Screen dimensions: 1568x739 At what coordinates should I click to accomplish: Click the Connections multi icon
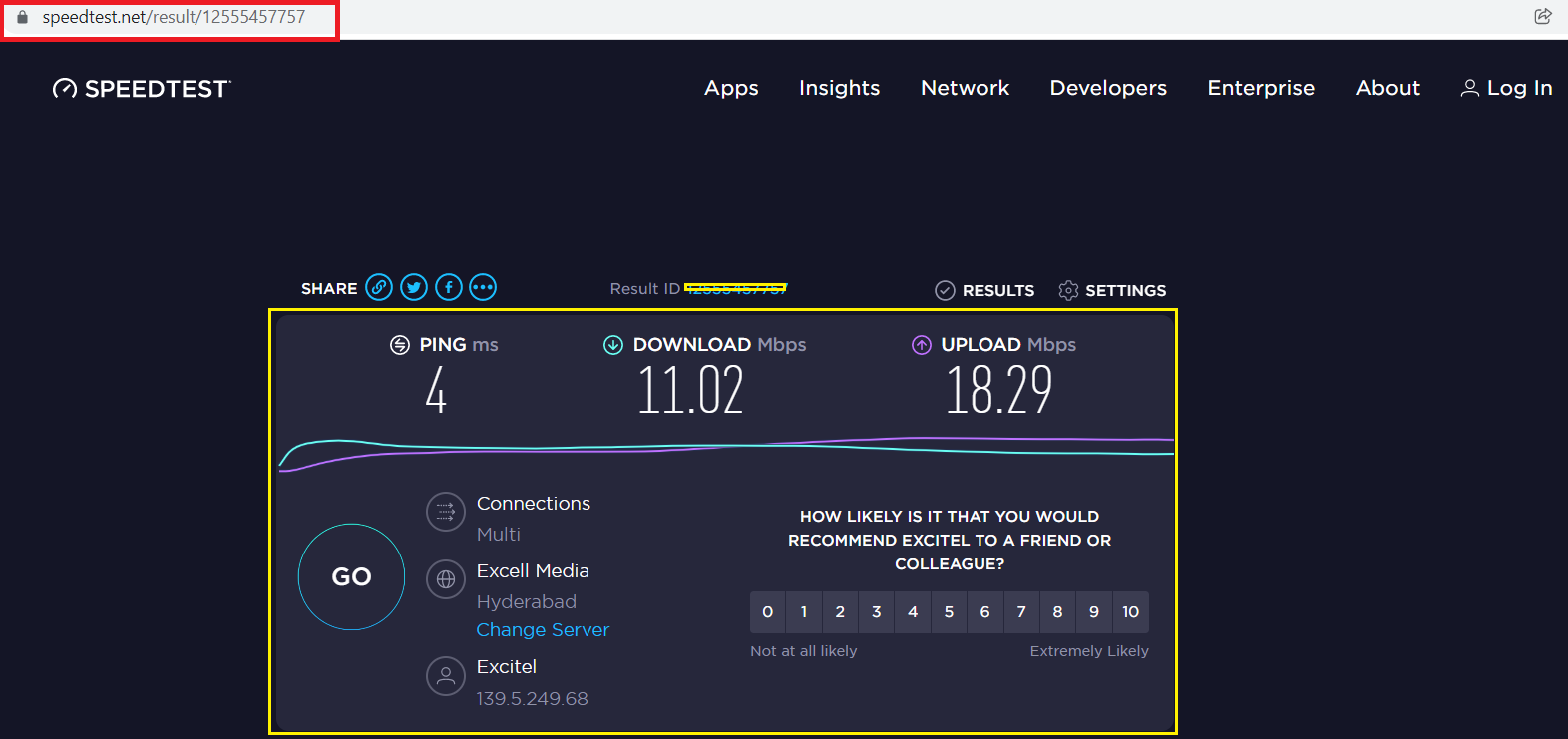tap(446, 512)
